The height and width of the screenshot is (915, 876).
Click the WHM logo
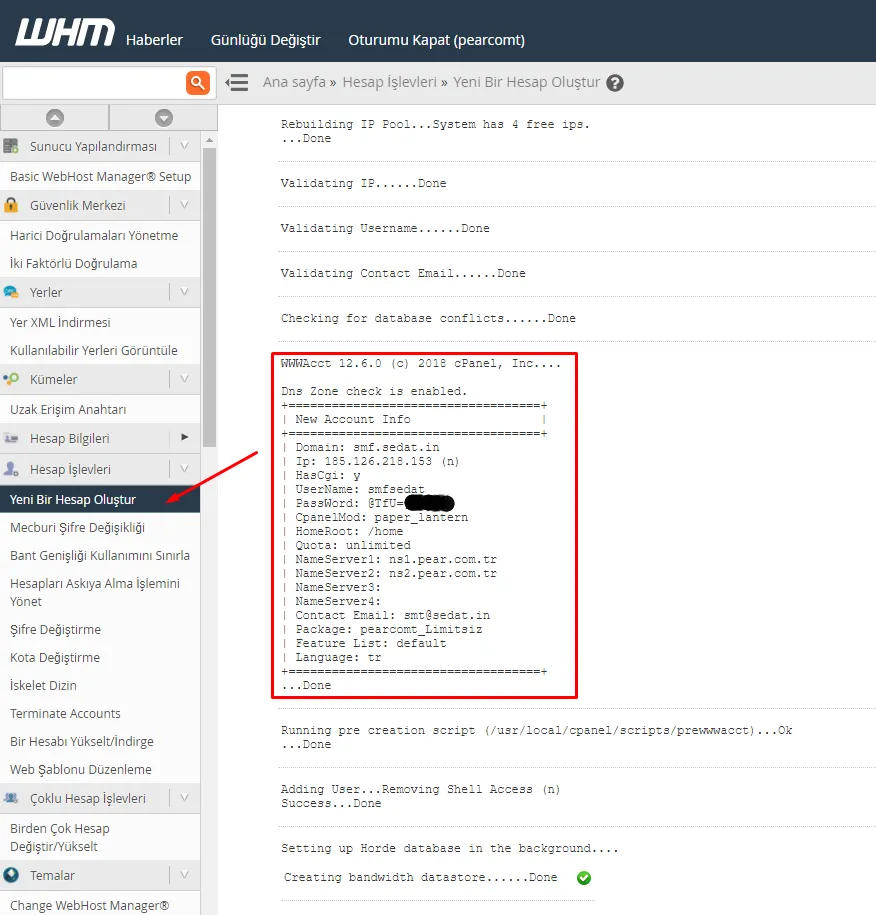[x=65, y=32]
